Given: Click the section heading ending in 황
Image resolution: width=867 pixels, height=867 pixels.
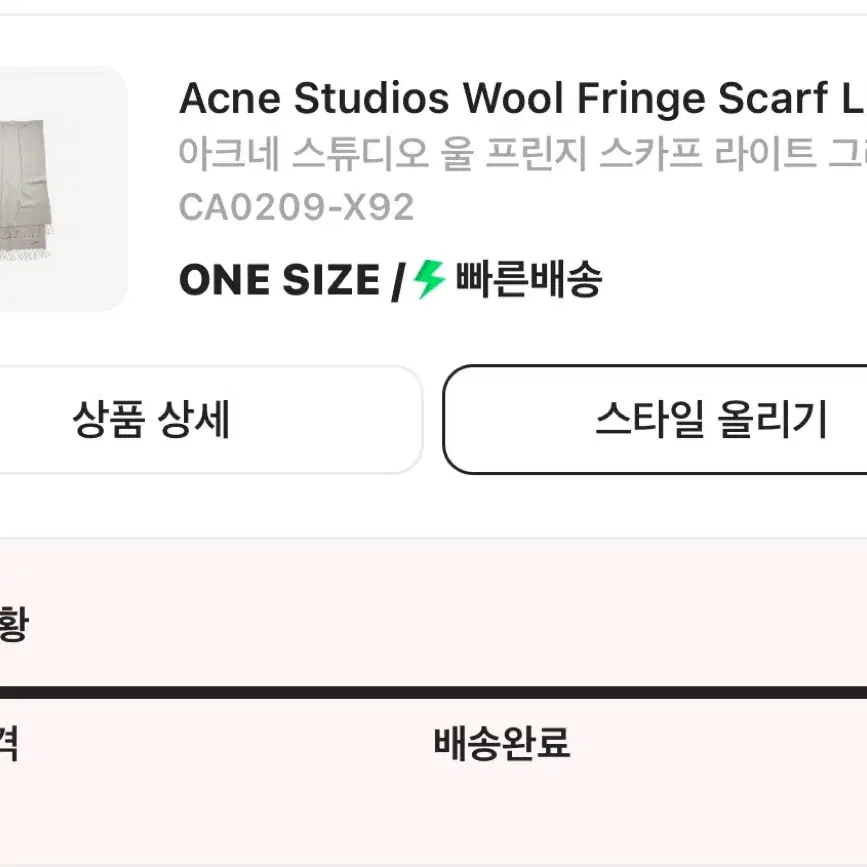Looking at the screenshot, I should click(13, 623).
